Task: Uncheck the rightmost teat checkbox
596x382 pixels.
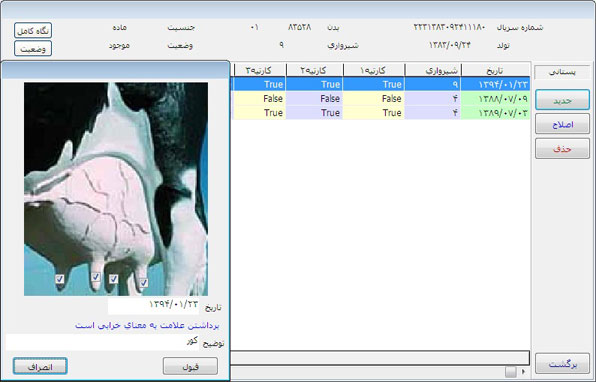Action: (x=144, y=283)
